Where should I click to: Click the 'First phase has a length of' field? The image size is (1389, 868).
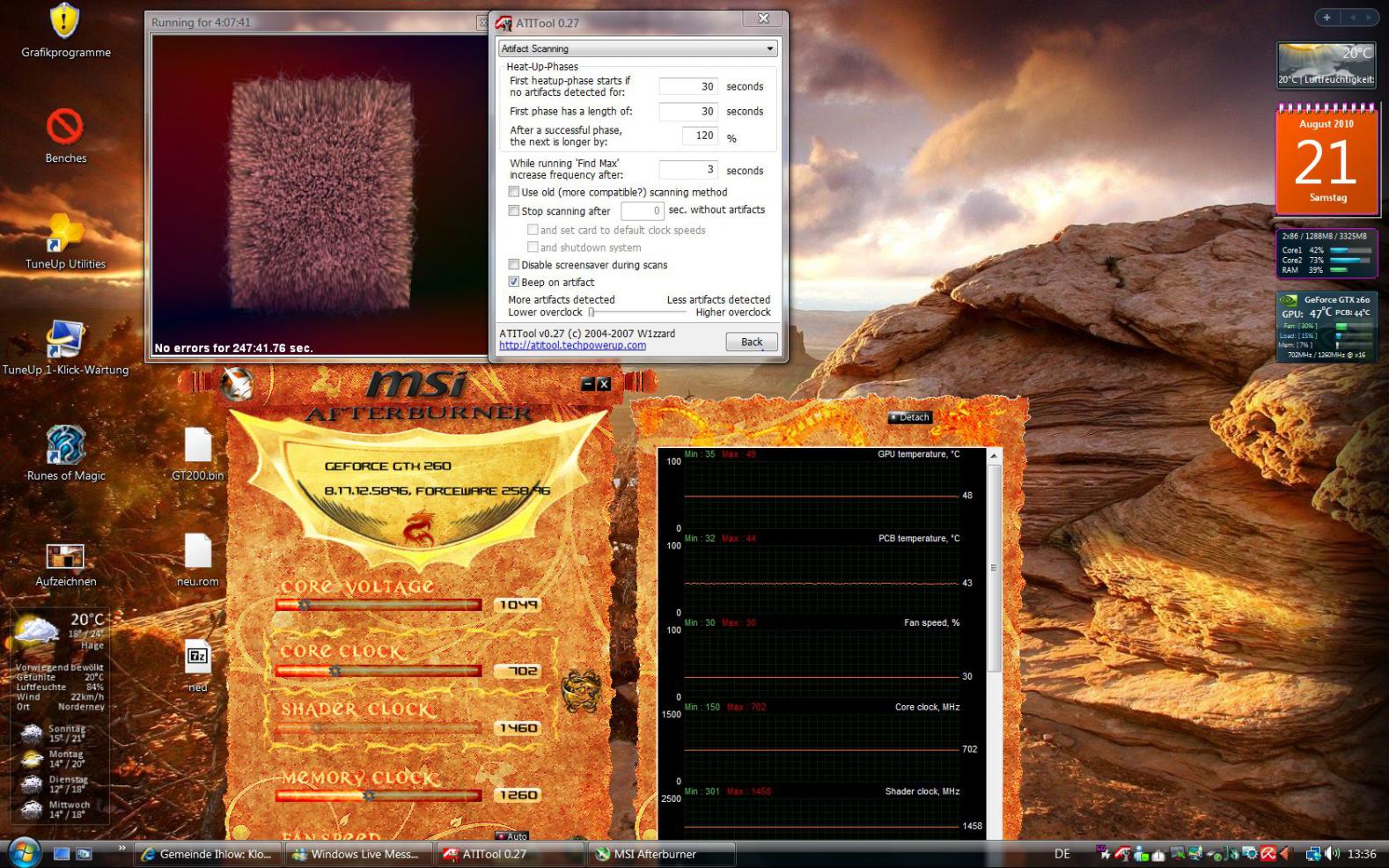tap(688, 111)
